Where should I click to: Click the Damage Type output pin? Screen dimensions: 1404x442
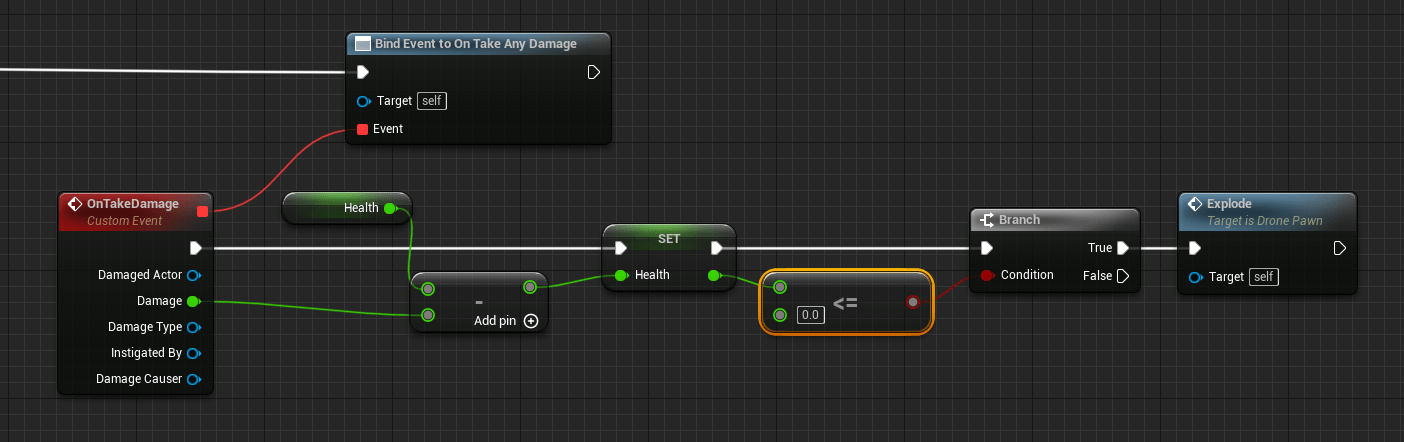194,327
